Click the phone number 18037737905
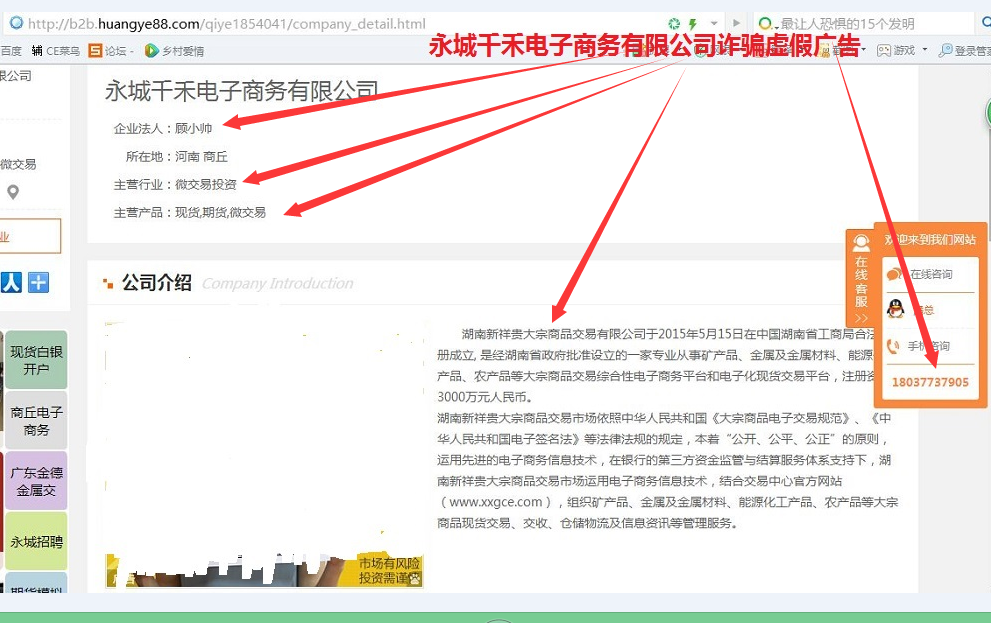The image size is (991, 623). 930,382
